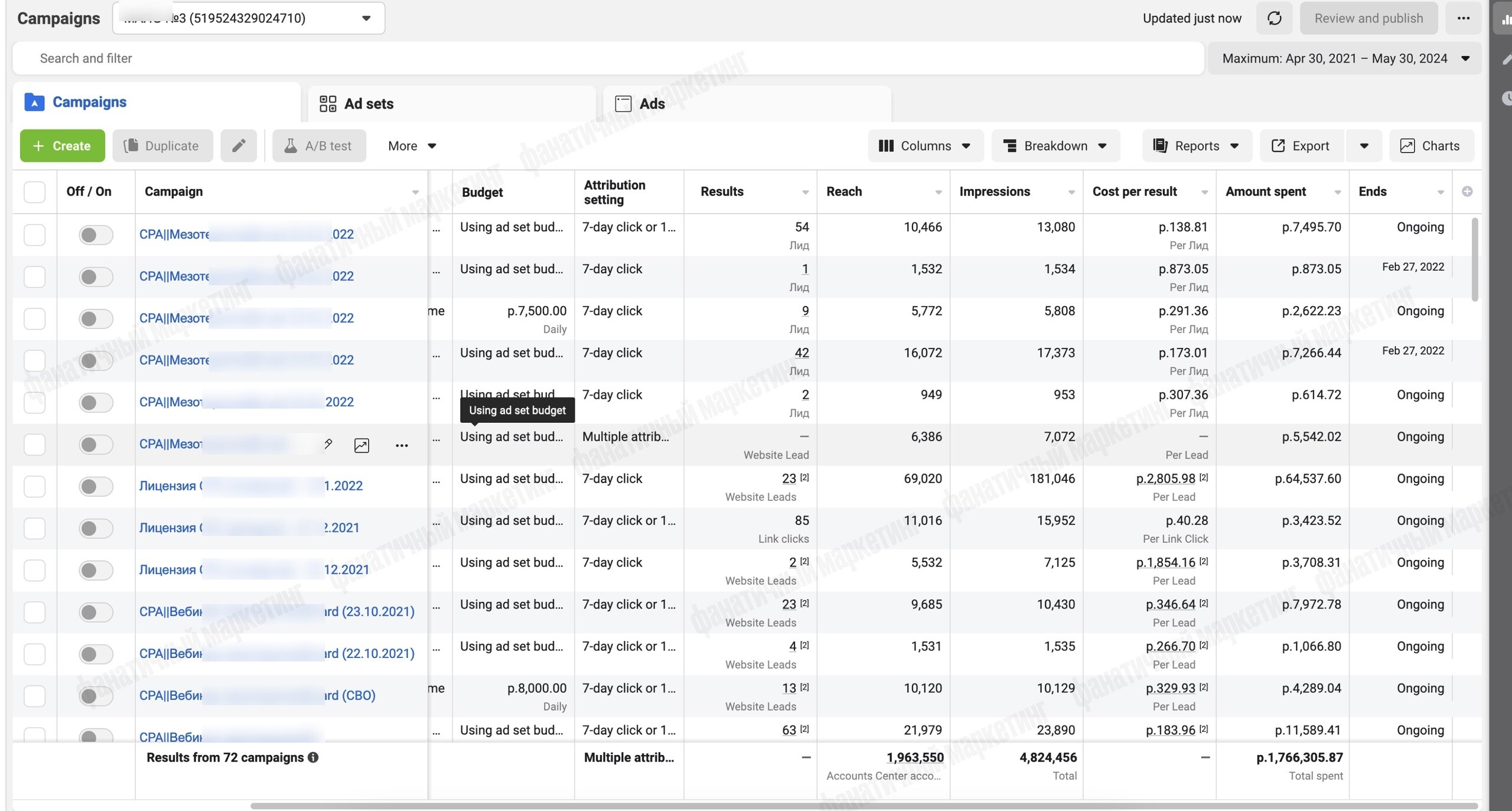
Task: Open the hovered campaign row's three-dot options
Action: pos(402,445)
